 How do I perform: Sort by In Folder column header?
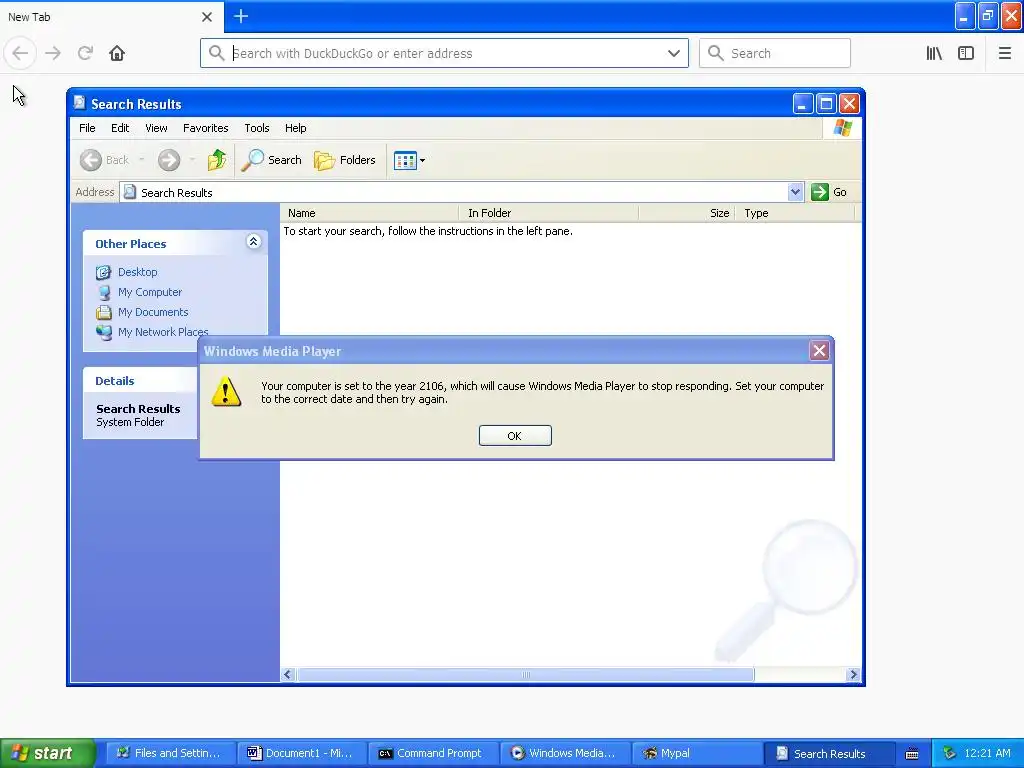[549, 213]
